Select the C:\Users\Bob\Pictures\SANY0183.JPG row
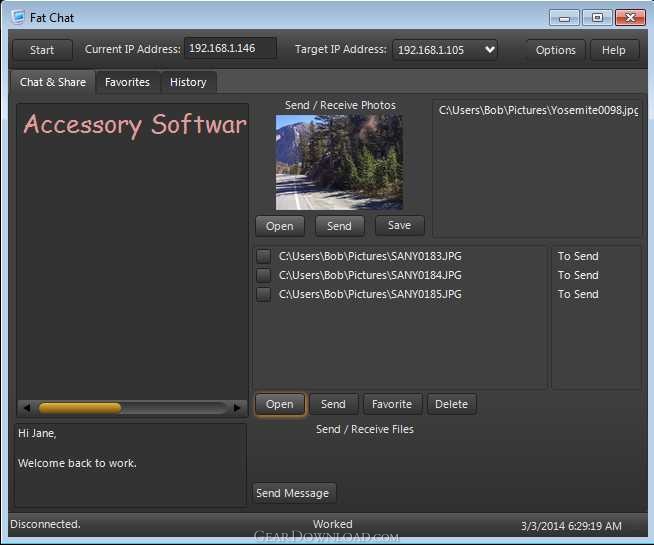654x545 pixels. point(370,256)
